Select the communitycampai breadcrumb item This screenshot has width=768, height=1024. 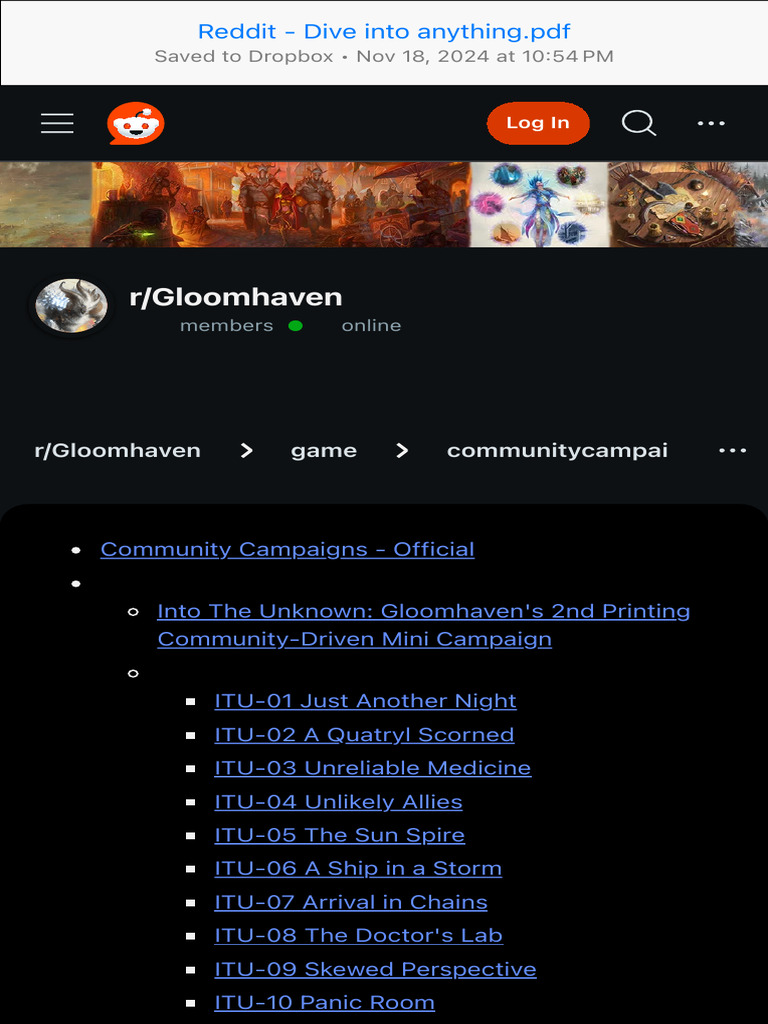557,451
